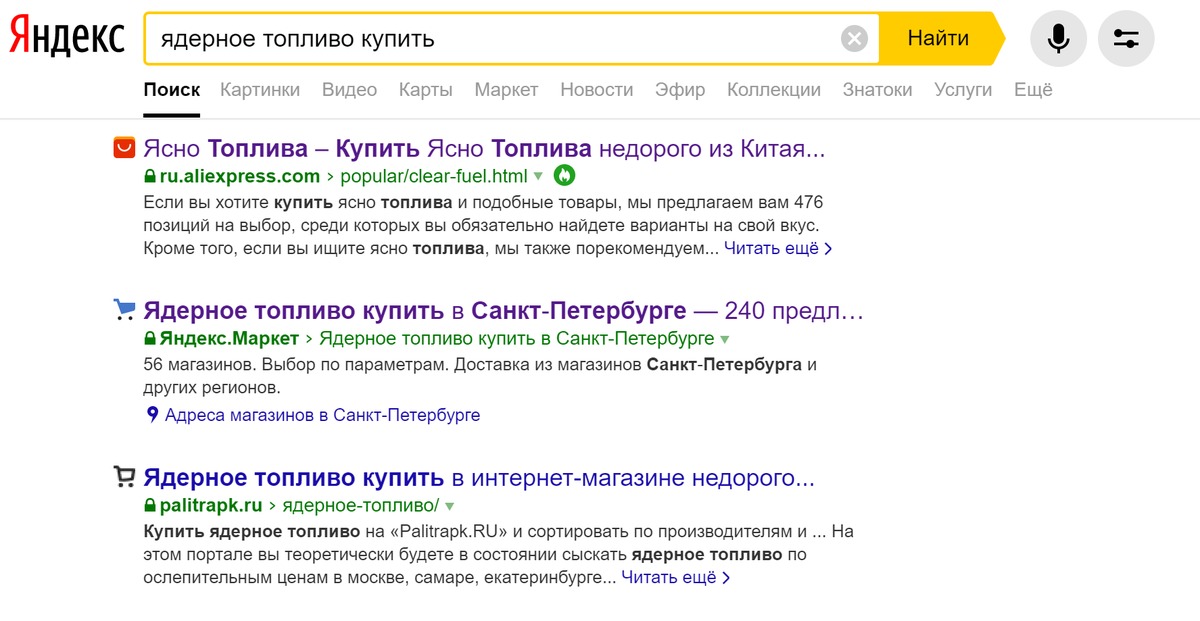Focus the search input field
Image resolution: width=1200 pixels, height=621 pixels.
click(x=490, y=39)
